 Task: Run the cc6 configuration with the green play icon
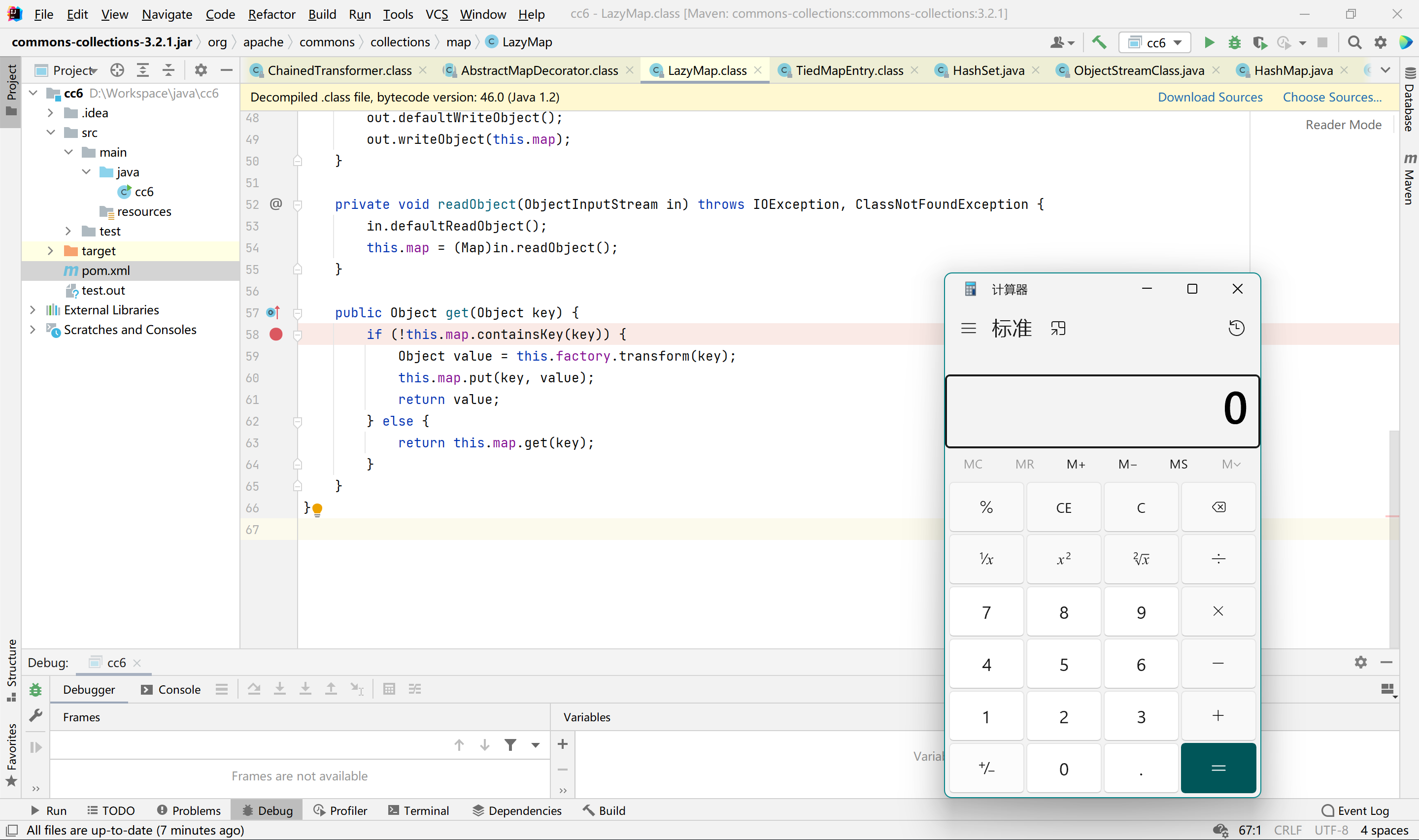(1209, 42)
